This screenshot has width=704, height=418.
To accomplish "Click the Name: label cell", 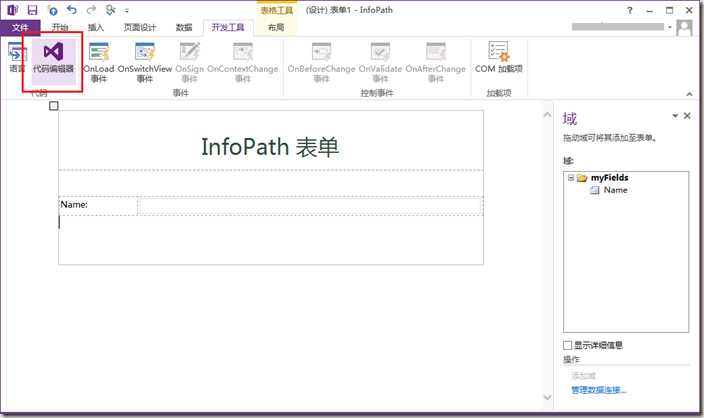I will point(98,206).
